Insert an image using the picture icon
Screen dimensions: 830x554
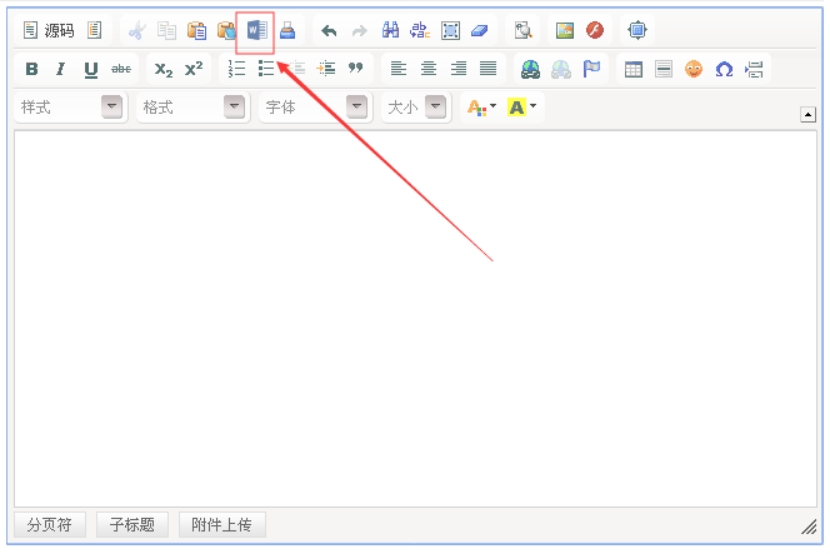[565, 31]
